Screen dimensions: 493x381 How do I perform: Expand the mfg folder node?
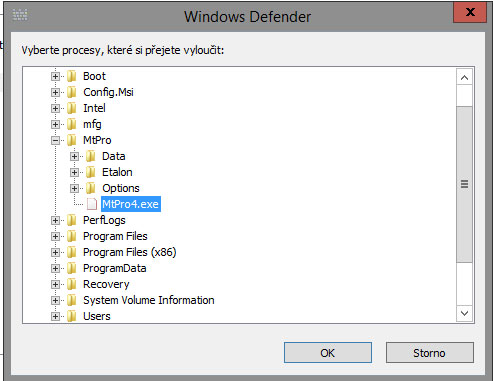55,125
